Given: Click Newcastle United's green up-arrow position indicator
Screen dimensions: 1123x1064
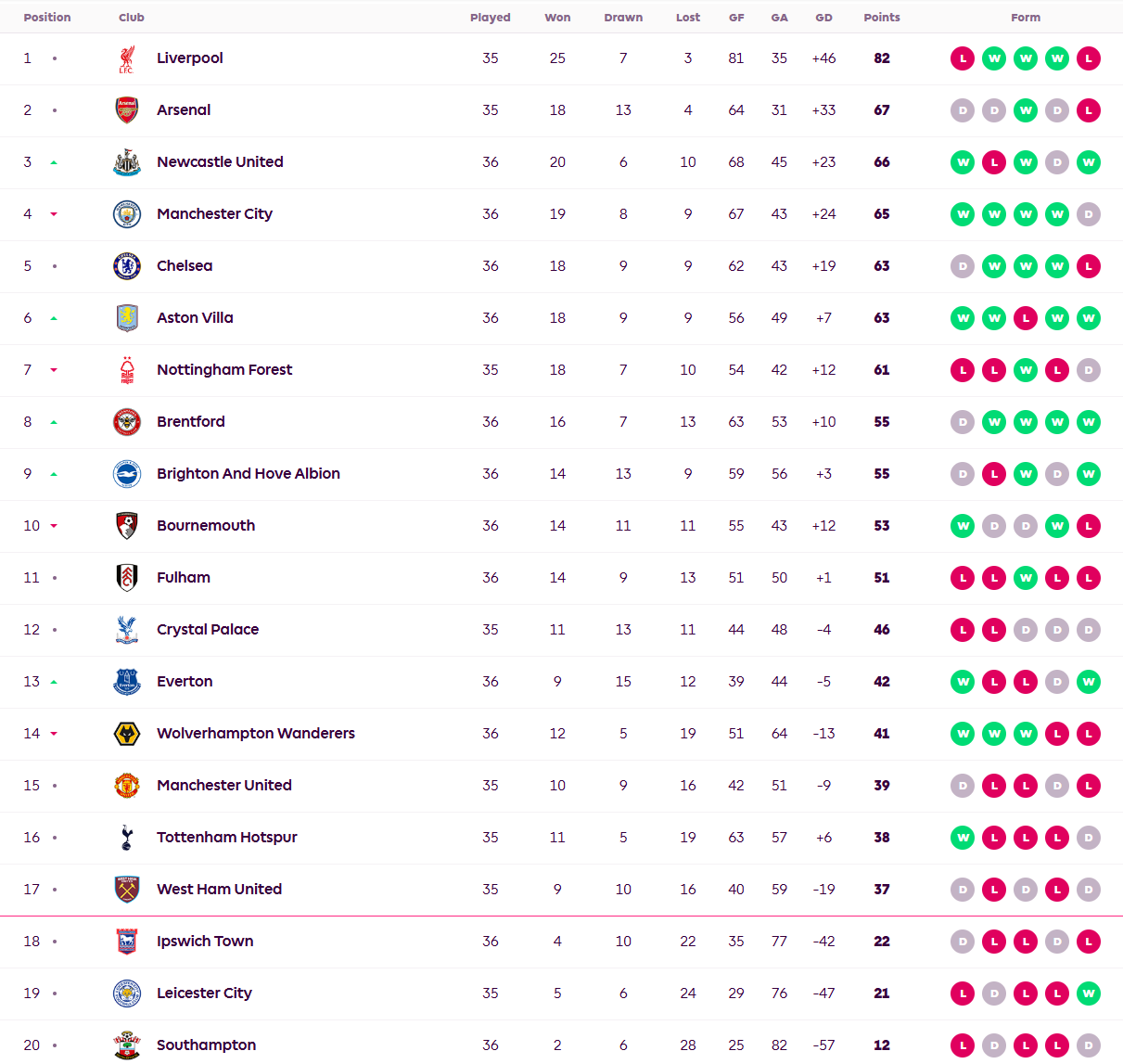Looking at the screenshot, I should (54, 162).
